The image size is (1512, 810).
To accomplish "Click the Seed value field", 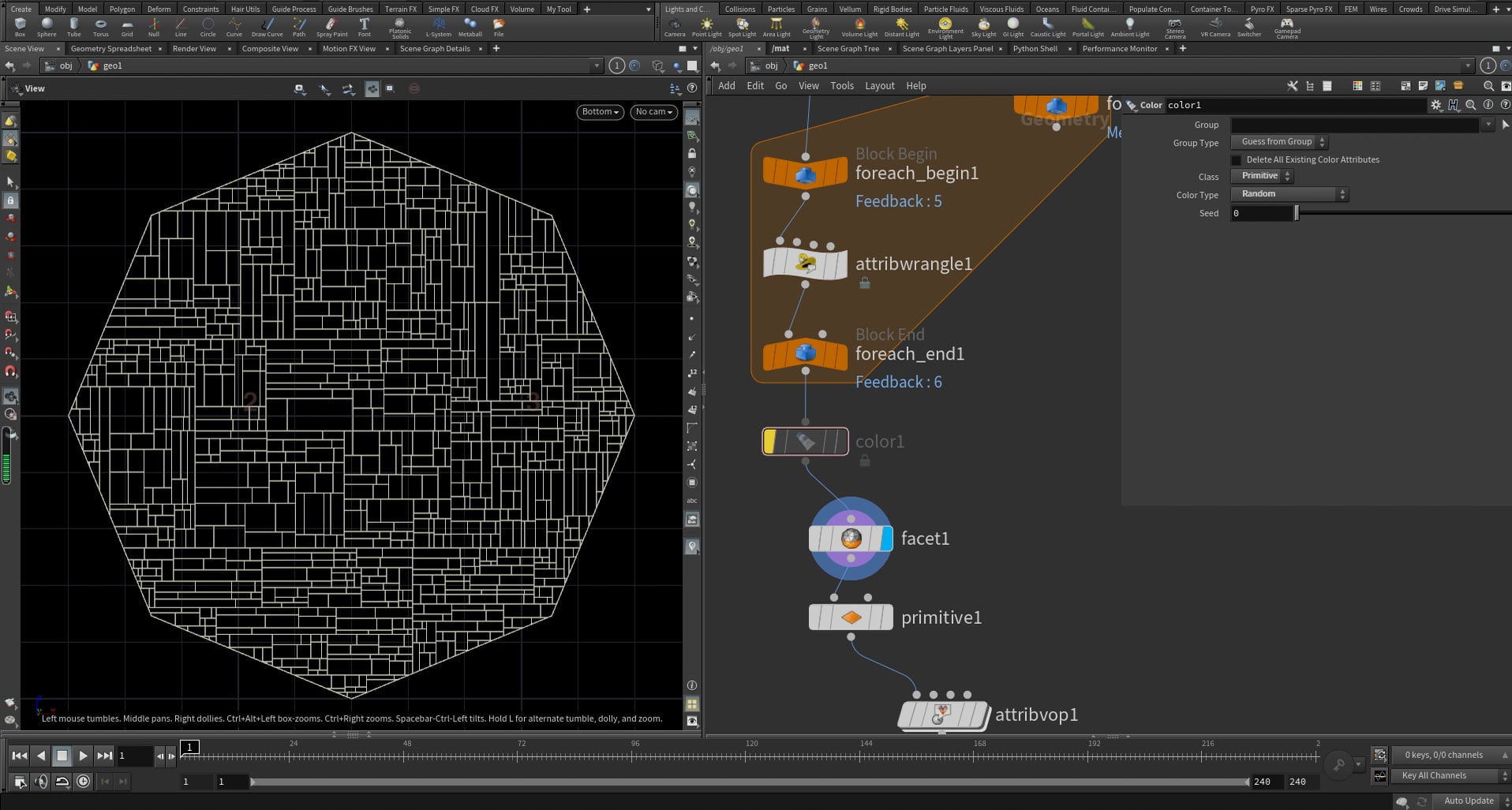I will (1261, 213).
